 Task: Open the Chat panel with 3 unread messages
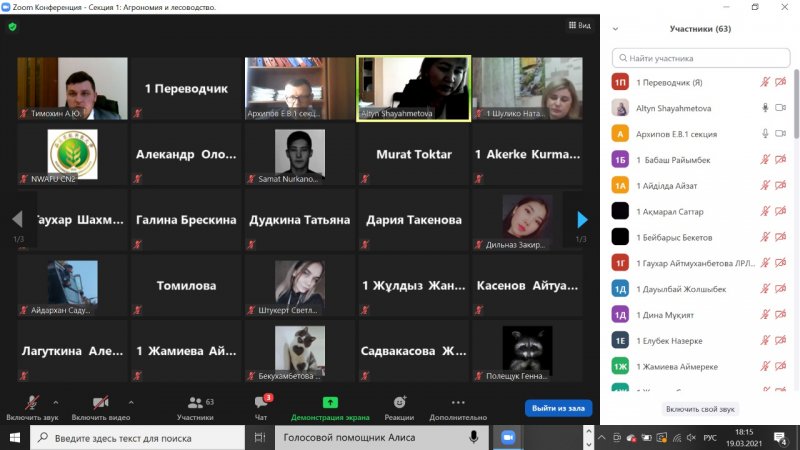point(261,406)
